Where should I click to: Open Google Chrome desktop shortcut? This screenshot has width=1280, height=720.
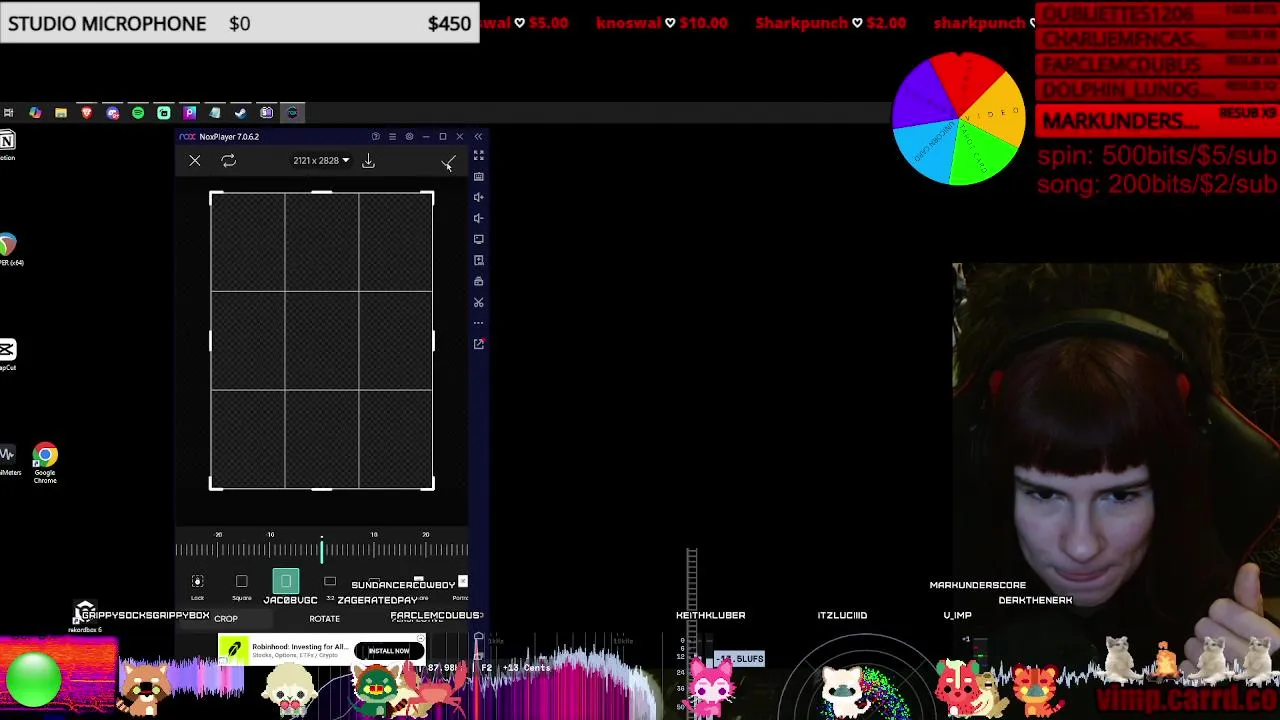point(45,464)
